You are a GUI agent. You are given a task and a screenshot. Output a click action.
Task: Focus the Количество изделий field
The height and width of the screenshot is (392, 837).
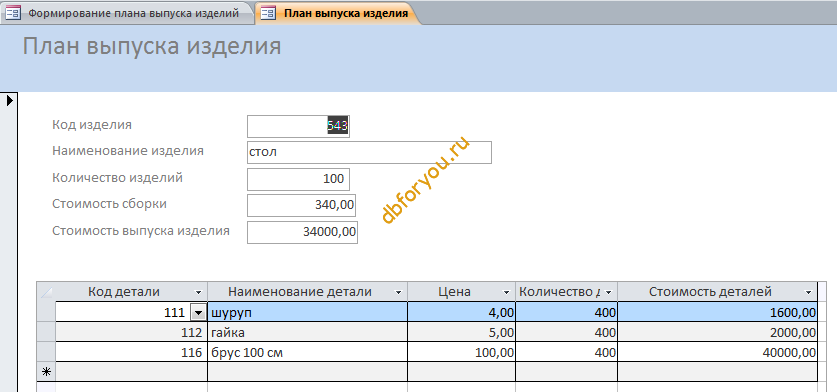298,179
